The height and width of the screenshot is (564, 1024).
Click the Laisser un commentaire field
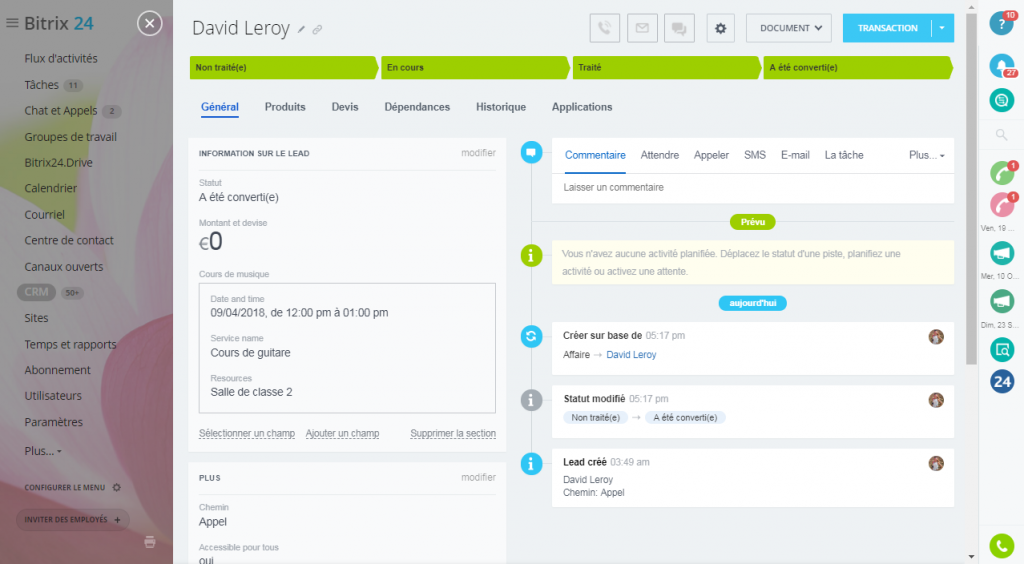(x=752, y=187)
